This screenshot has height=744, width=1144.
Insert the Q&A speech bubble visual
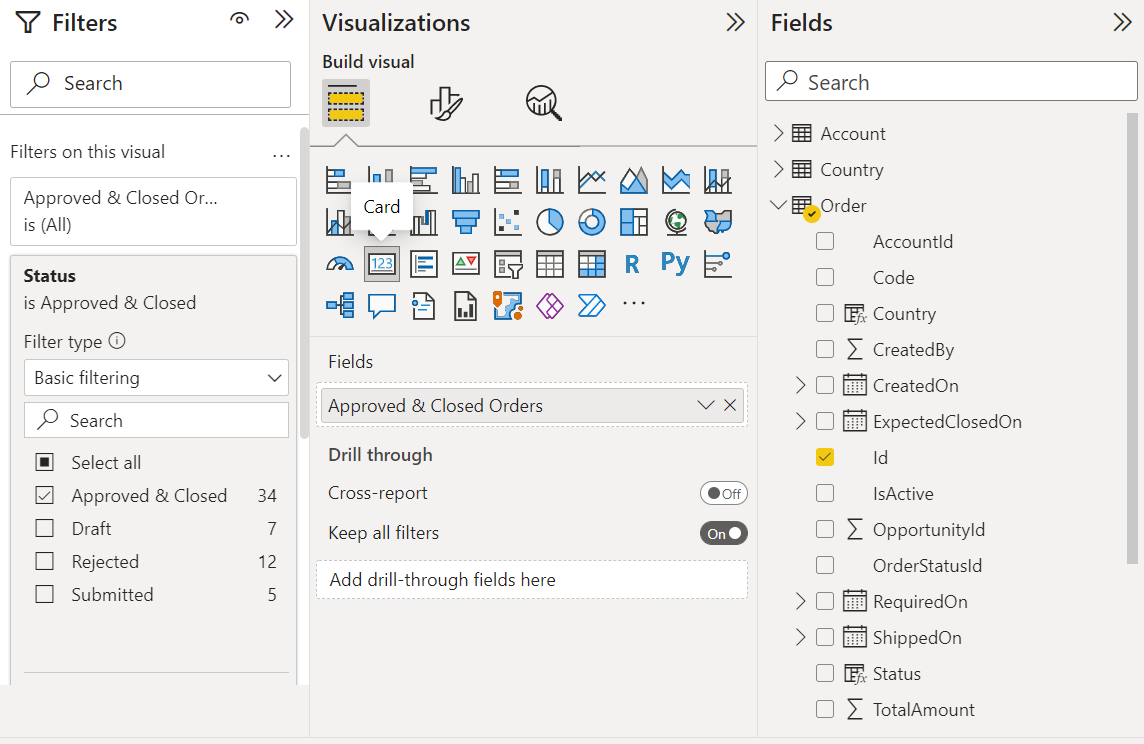coord(382,306)
